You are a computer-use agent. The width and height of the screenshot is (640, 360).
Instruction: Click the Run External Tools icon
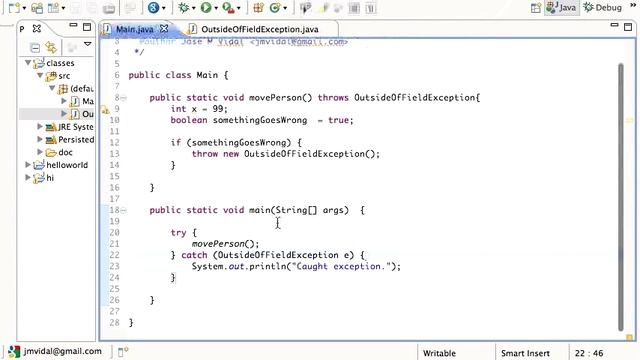click(x=229, y=8)
